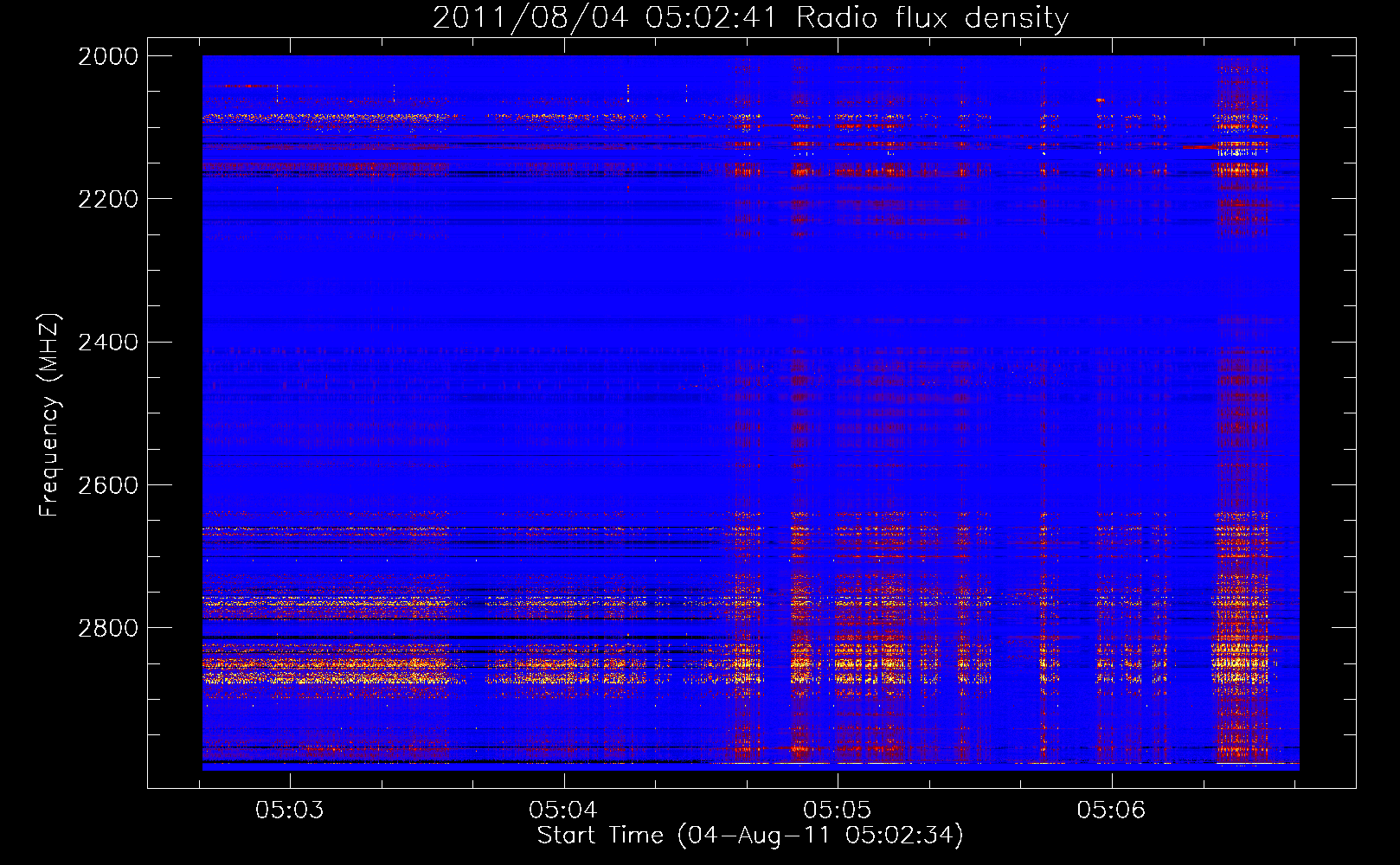Screen dimensions: 1400x865
Task: Click the 2600 frequency tick label
Action: click(108, 485)
